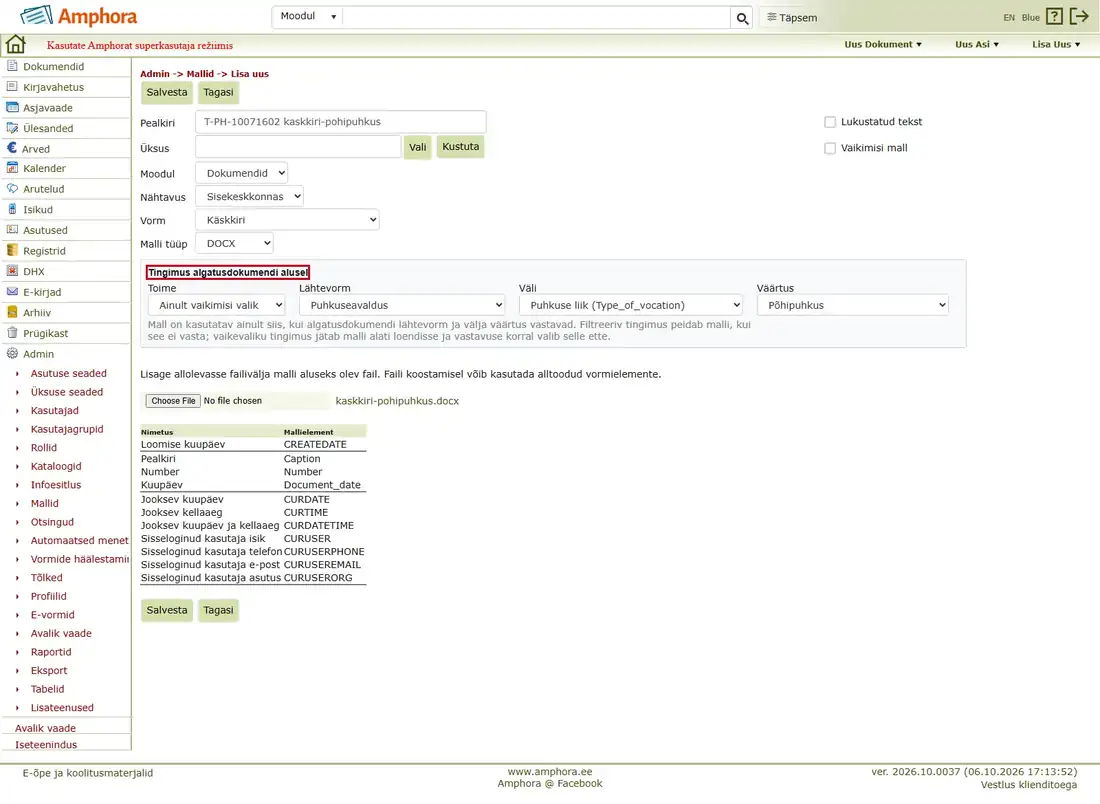Expand the Lähtevorm dropdown
The height and width of the screenshot is (804, 1100).
pyautogui.click(x=402, y=305)
